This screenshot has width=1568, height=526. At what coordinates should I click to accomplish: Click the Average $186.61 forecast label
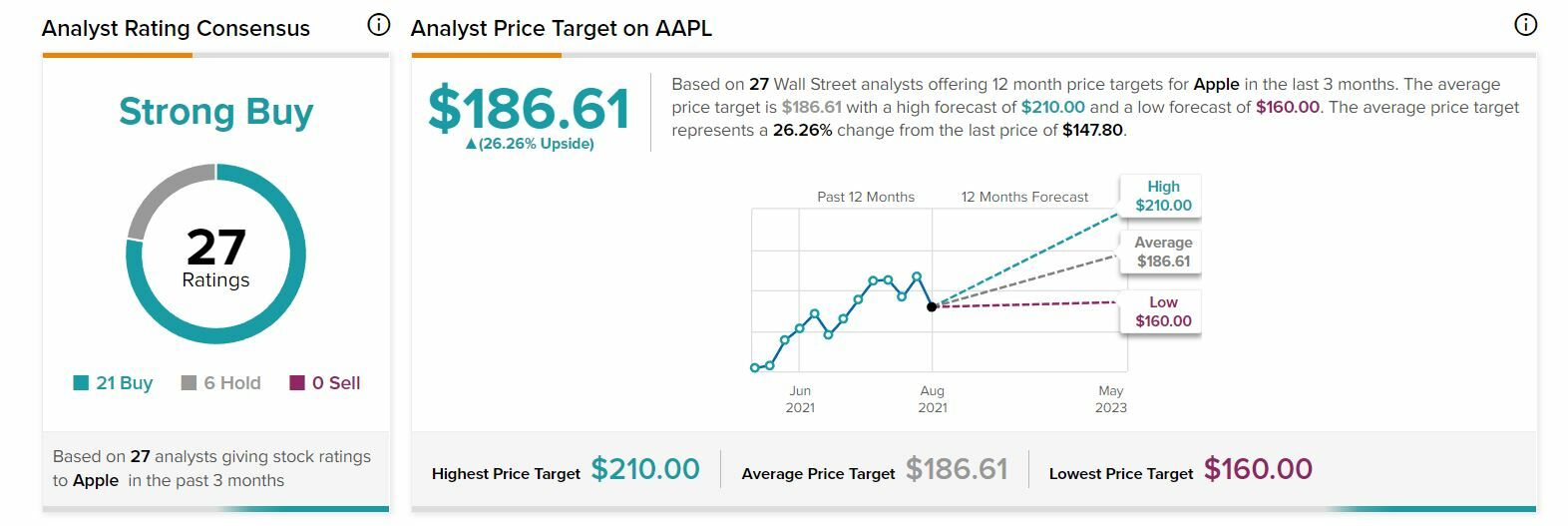click(1162, 252)
